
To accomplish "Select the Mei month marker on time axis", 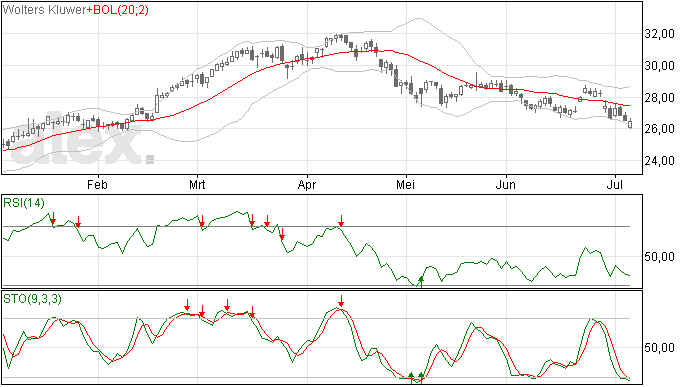I will (x=405, y=184).
